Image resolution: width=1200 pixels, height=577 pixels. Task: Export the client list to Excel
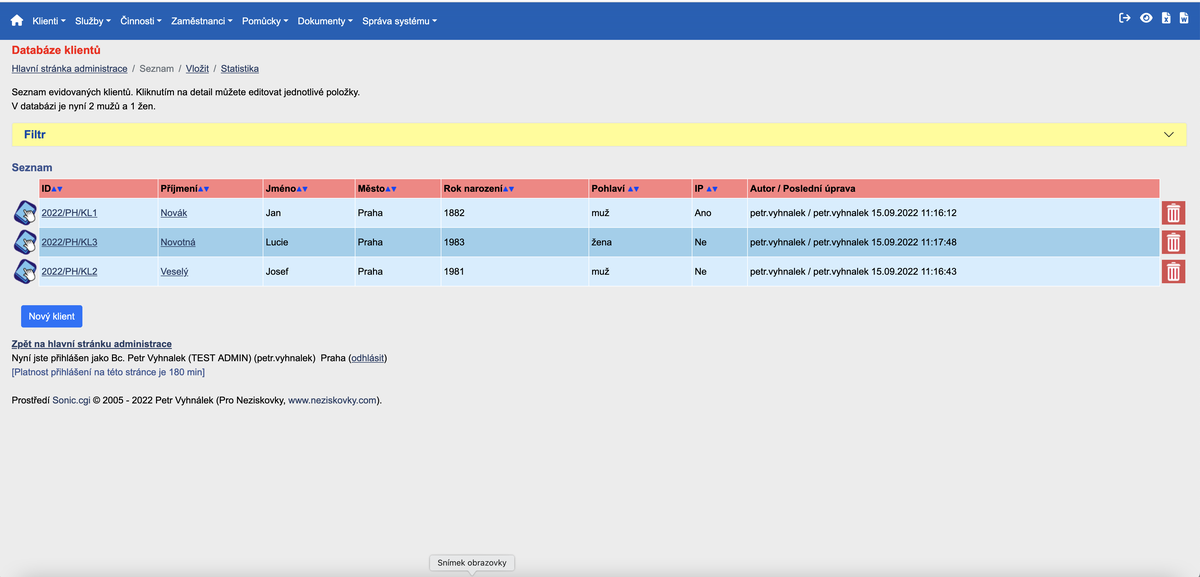click(1166, 18)
